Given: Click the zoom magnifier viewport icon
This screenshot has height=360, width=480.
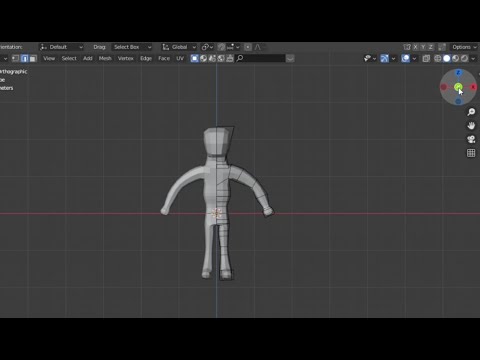Looking at the screenshot, I should (471, 112).
